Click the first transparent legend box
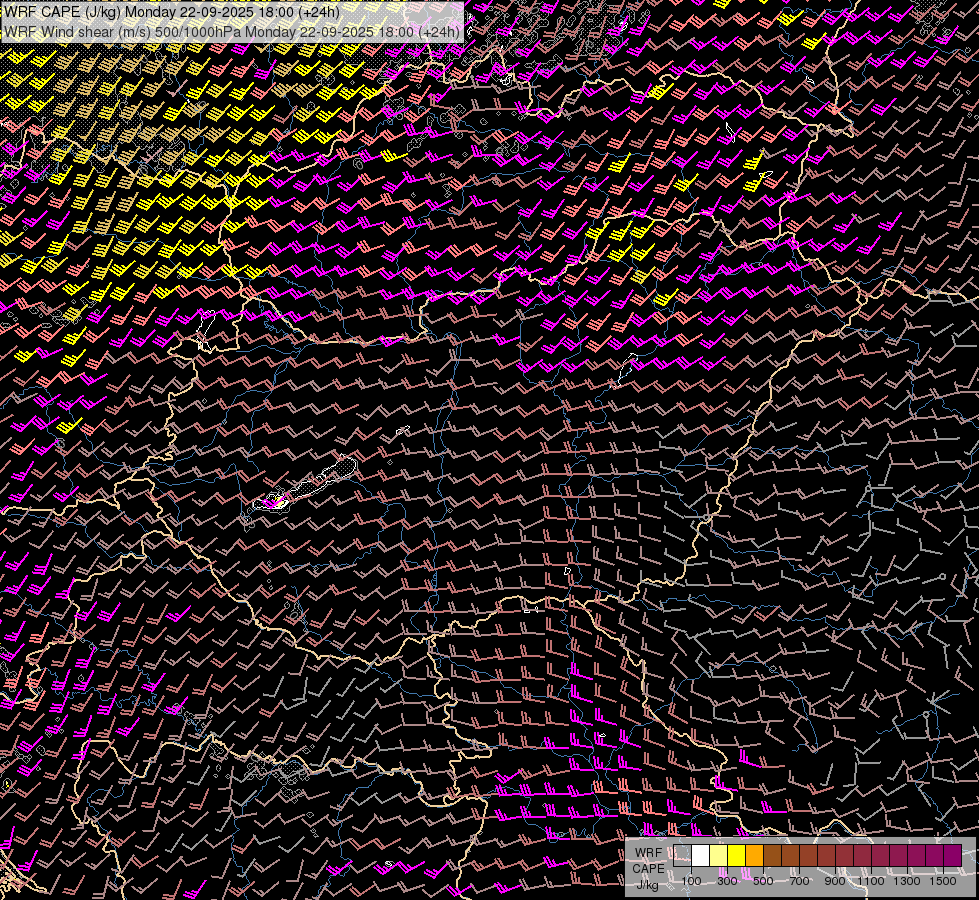Image resolution: width=979 pixels, height=900 pixels. [683, 855]
